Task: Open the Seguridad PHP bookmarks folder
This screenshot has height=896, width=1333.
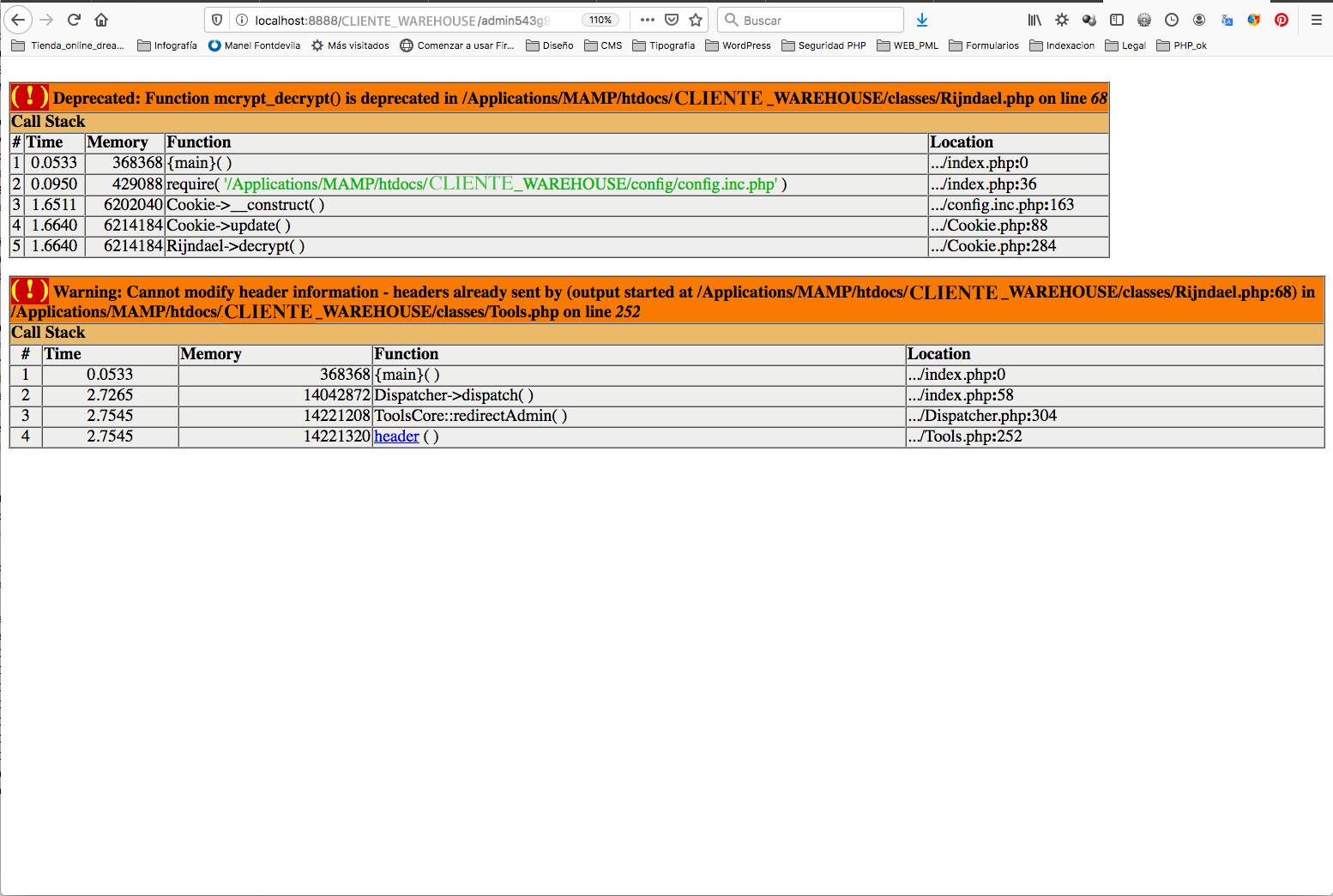Action: coord(824,45)
